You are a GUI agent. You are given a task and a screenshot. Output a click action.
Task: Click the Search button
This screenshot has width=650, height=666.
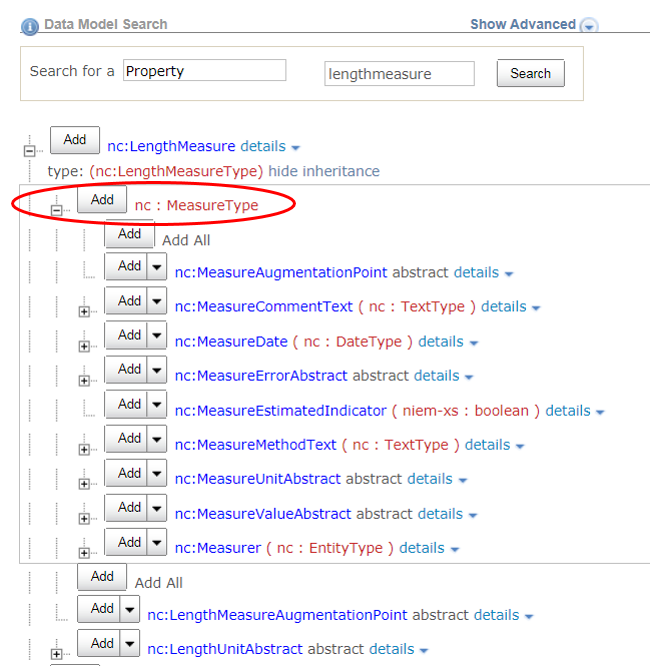(x=530, y=73)
